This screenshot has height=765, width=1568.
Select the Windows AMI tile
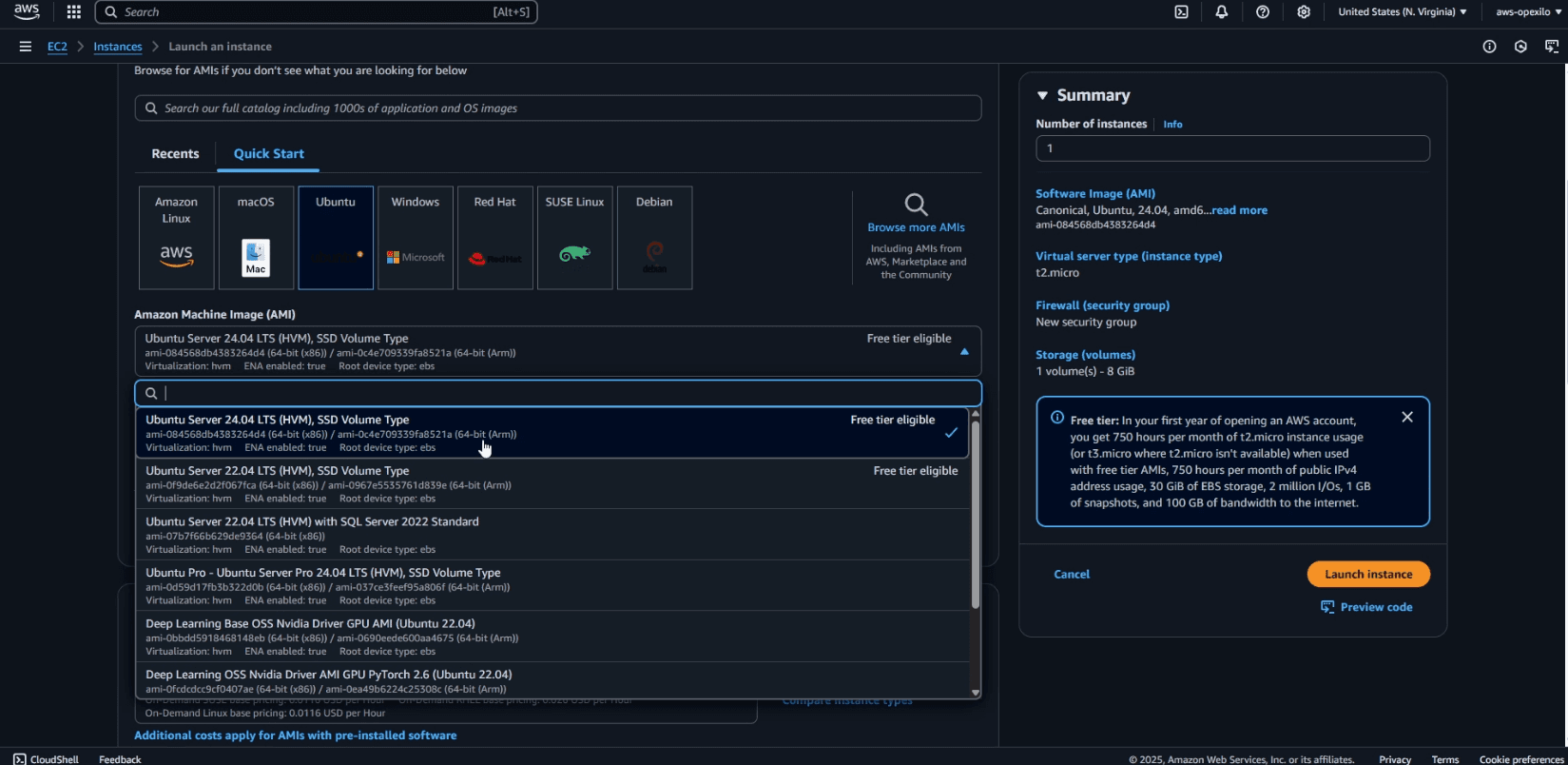point(416,238)
